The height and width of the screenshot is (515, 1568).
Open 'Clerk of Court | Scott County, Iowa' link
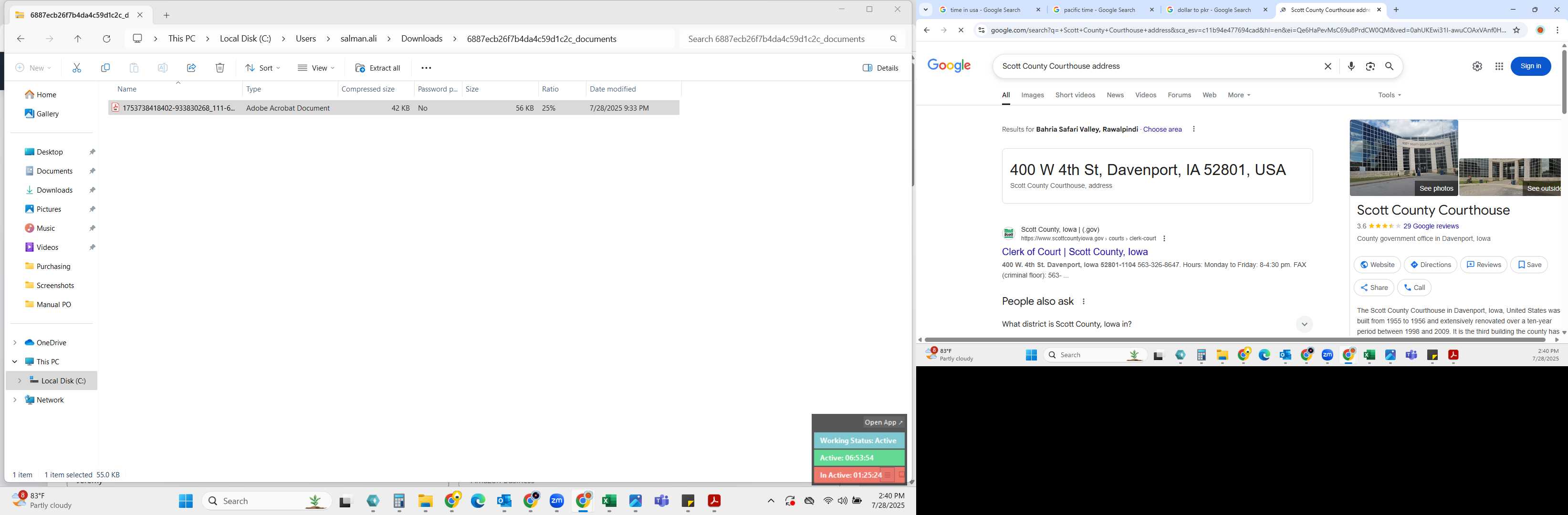click(x=1074, y=252)
